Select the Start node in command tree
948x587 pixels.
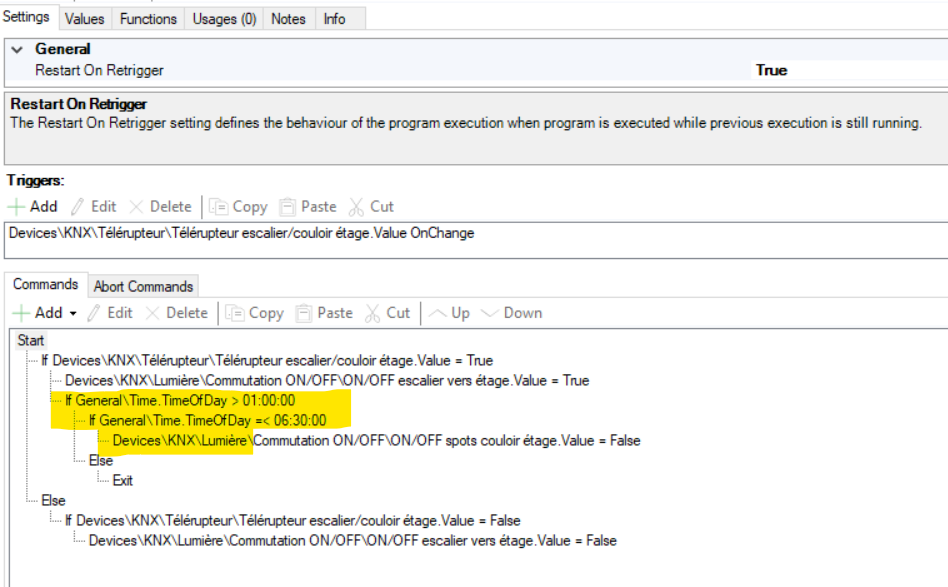pyautogui.click(x=31, y=341)
